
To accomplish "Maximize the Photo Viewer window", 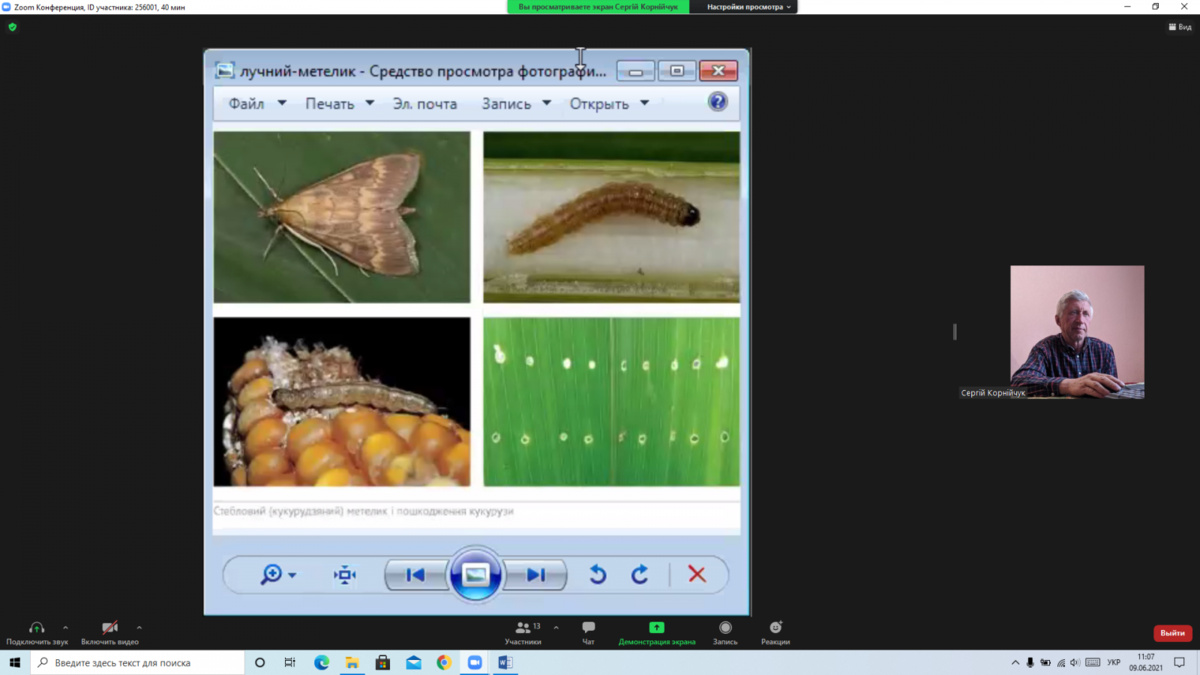I will pos(677,71).
